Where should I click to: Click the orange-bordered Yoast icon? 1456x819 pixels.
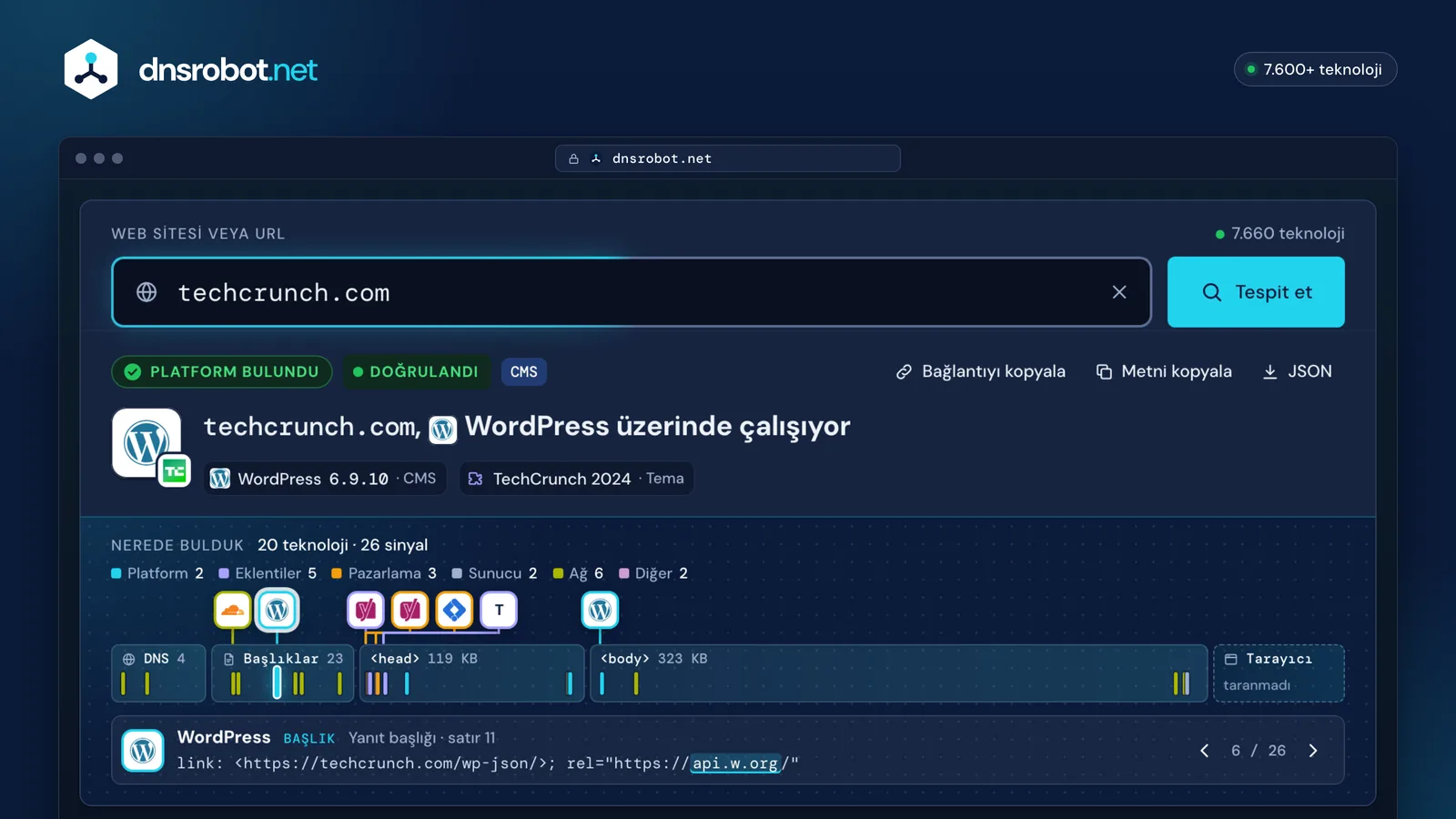click(410, 611)
